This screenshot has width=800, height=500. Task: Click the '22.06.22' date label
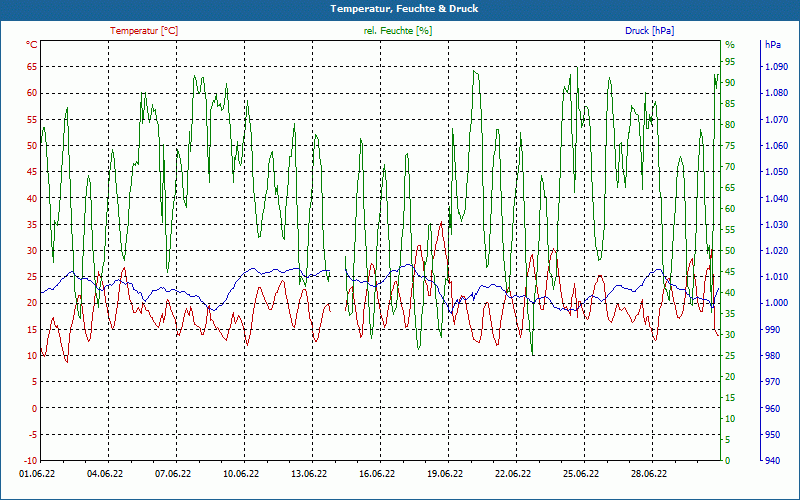513,473
